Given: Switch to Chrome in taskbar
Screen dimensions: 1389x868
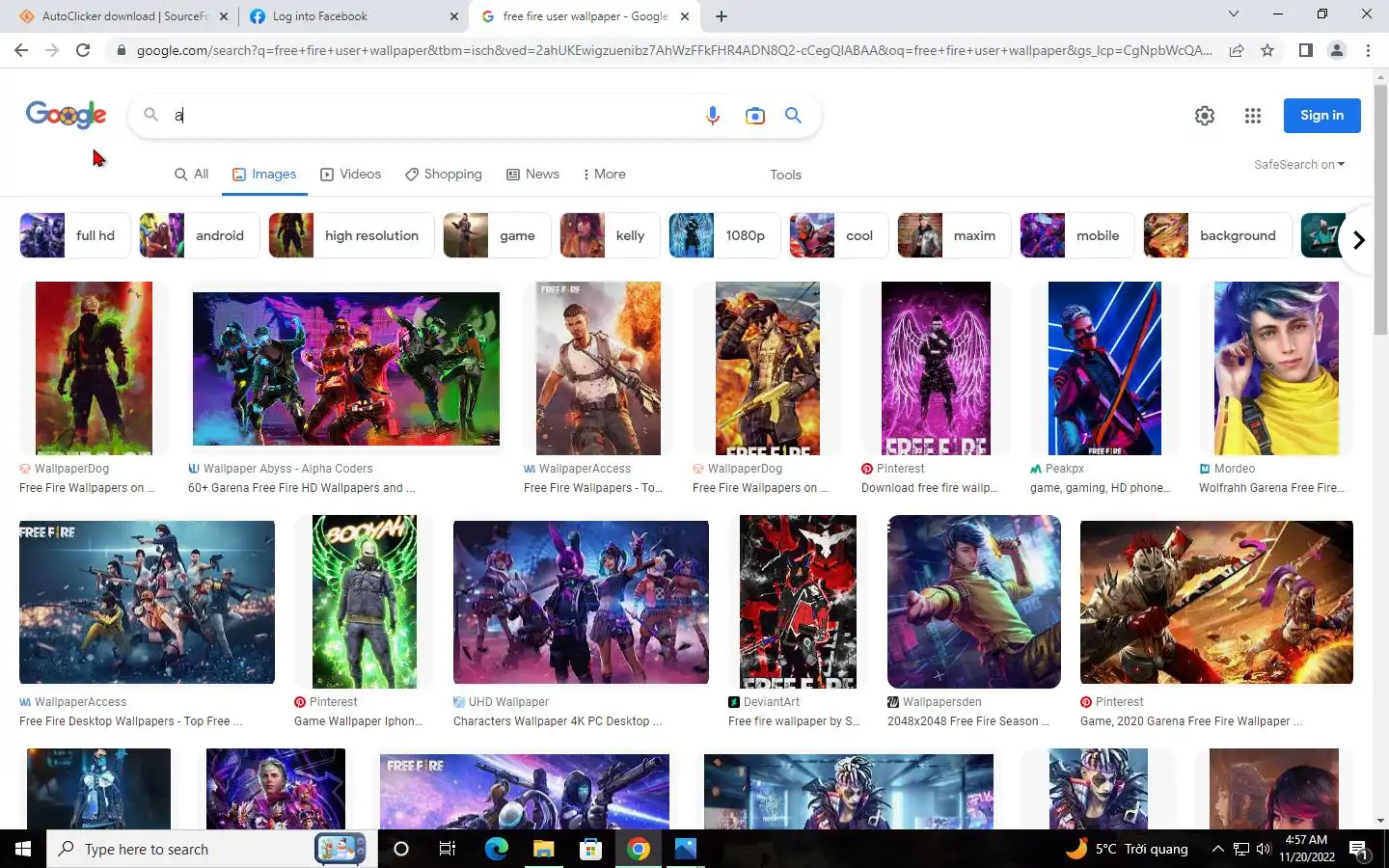Looking at the screenshot, I should click(x=638, y=849).
